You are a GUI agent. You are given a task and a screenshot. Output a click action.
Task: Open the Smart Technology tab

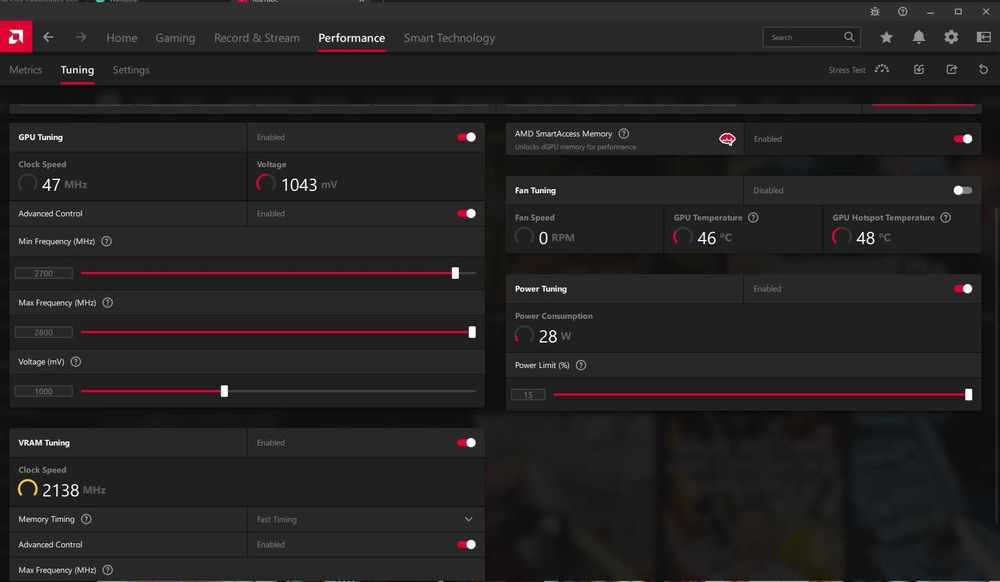click(449, 38)
